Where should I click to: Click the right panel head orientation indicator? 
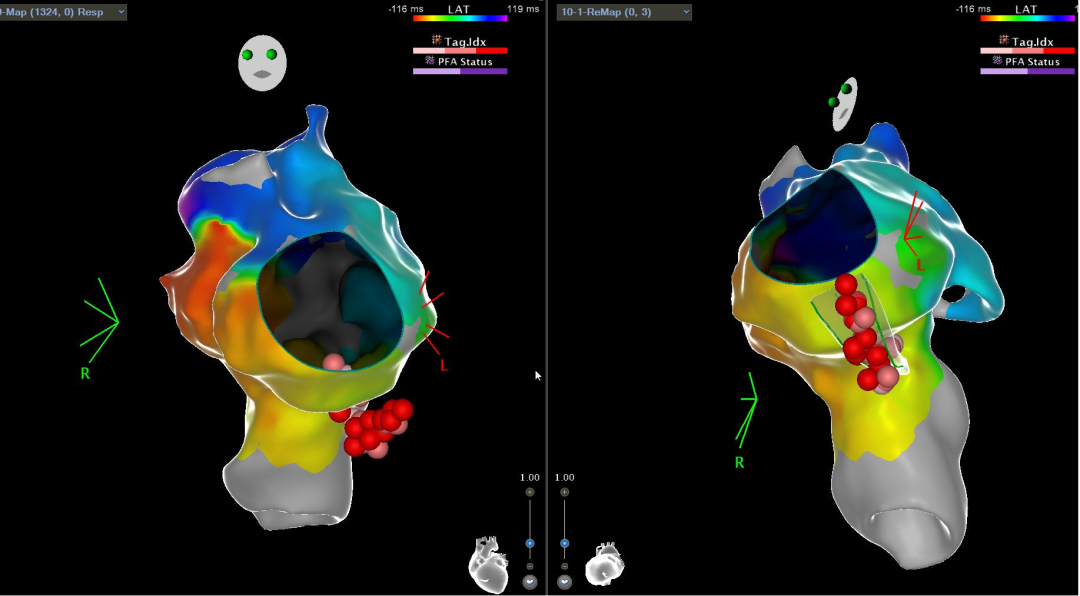[844, 103]
